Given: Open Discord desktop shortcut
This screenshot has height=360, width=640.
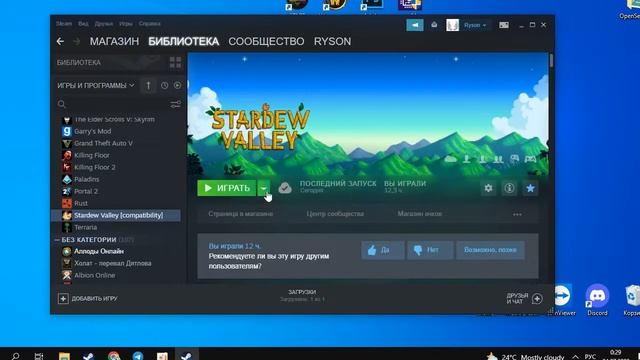Looking at the screenshot, I should pyautogui.click(x=597, y=300).
